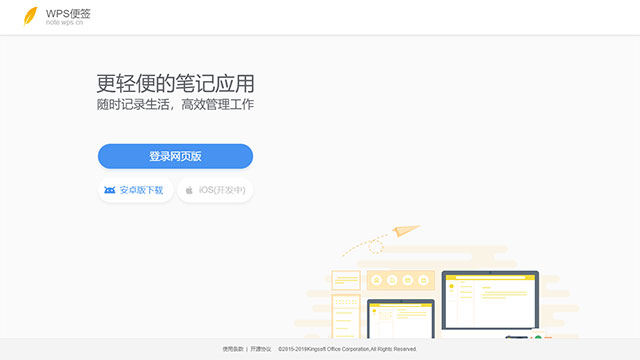
Task: Click the WPS便签 feather logo
Action: (x=31, y=16)
